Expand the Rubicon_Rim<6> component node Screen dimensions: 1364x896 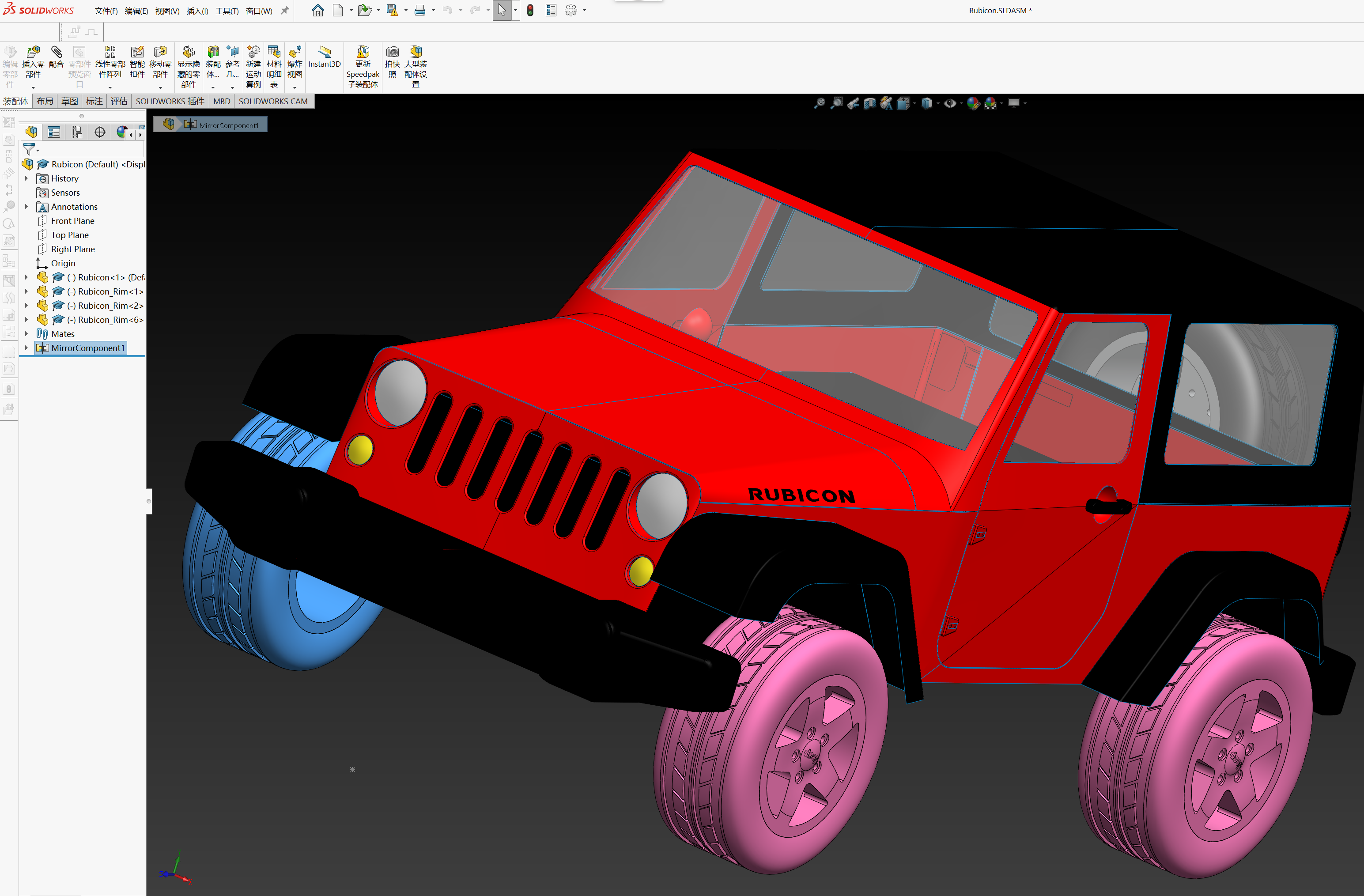(26, 319)
